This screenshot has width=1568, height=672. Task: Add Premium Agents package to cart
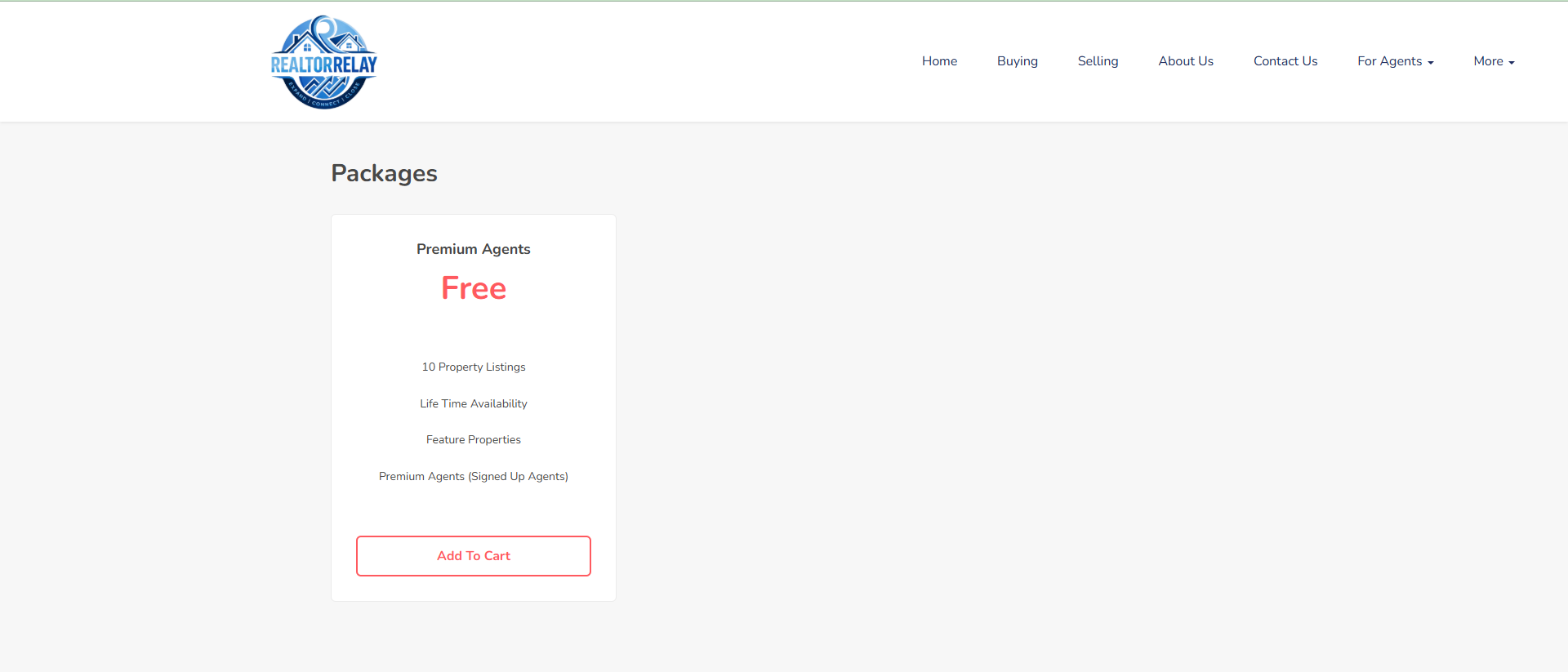coord(474,556)
